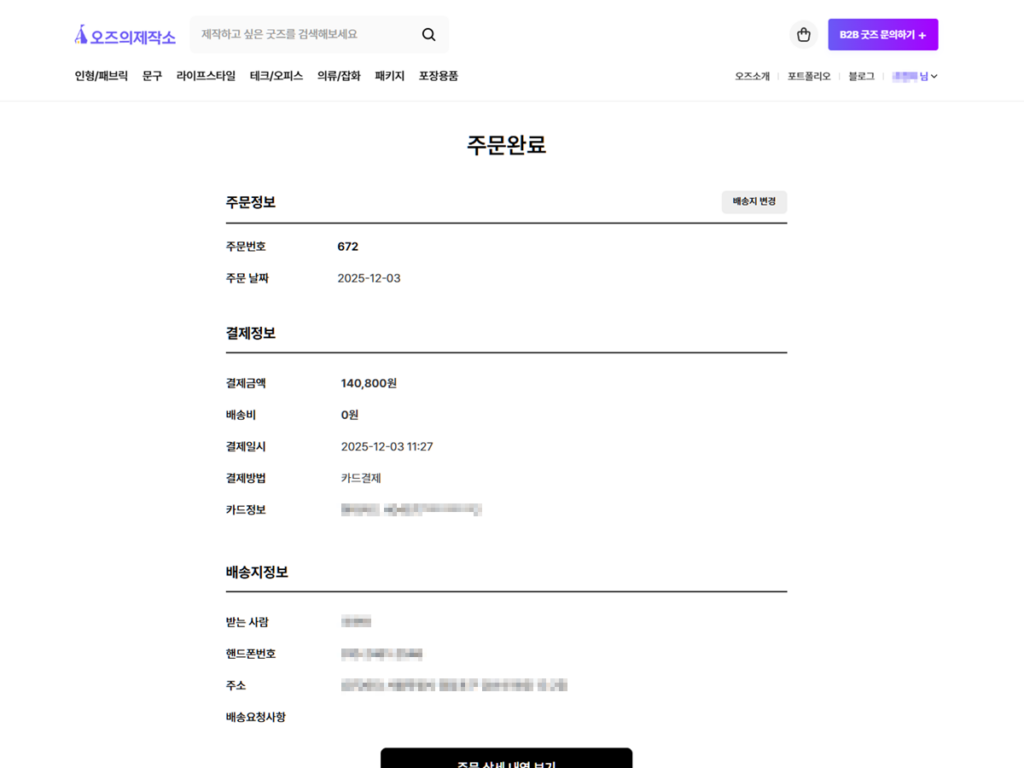Open the 문구 category menu
The width and height of the screenshot is (1024, 768).
(151, 75)
